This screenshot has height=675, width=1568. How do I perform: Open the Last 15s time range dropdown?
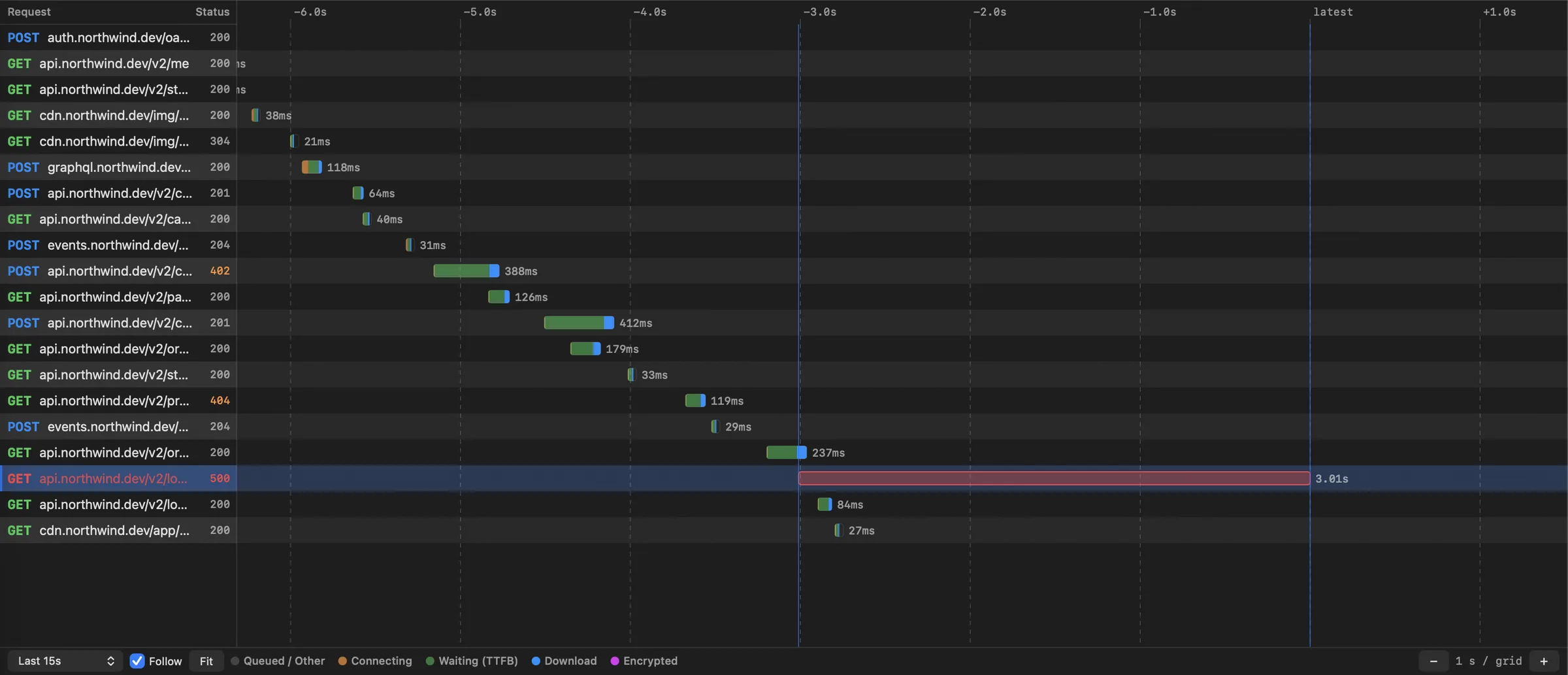pos(66,661)
